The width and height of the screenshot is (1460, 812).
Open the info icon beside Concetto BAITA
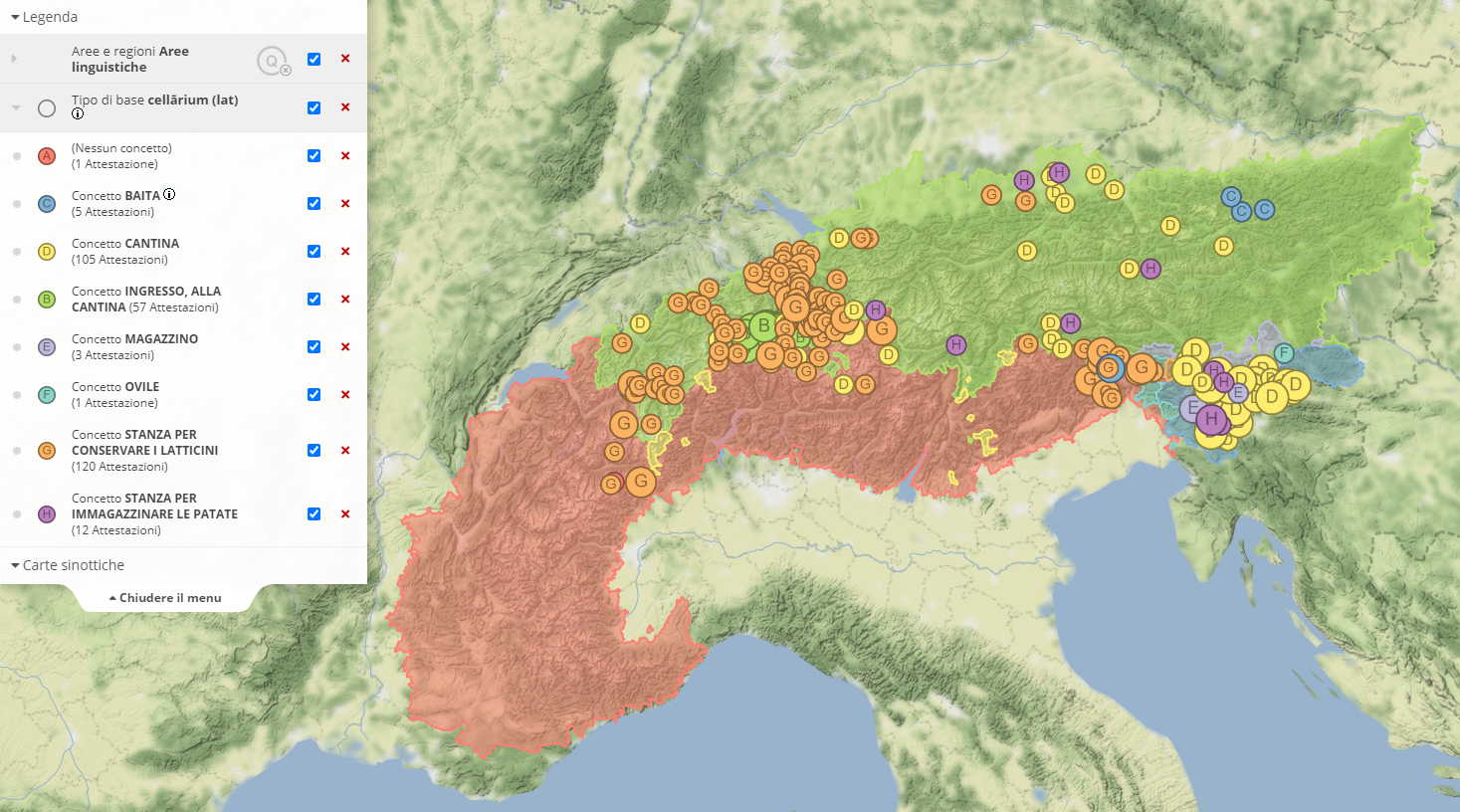pyautogui.click(x=169, y=195)
